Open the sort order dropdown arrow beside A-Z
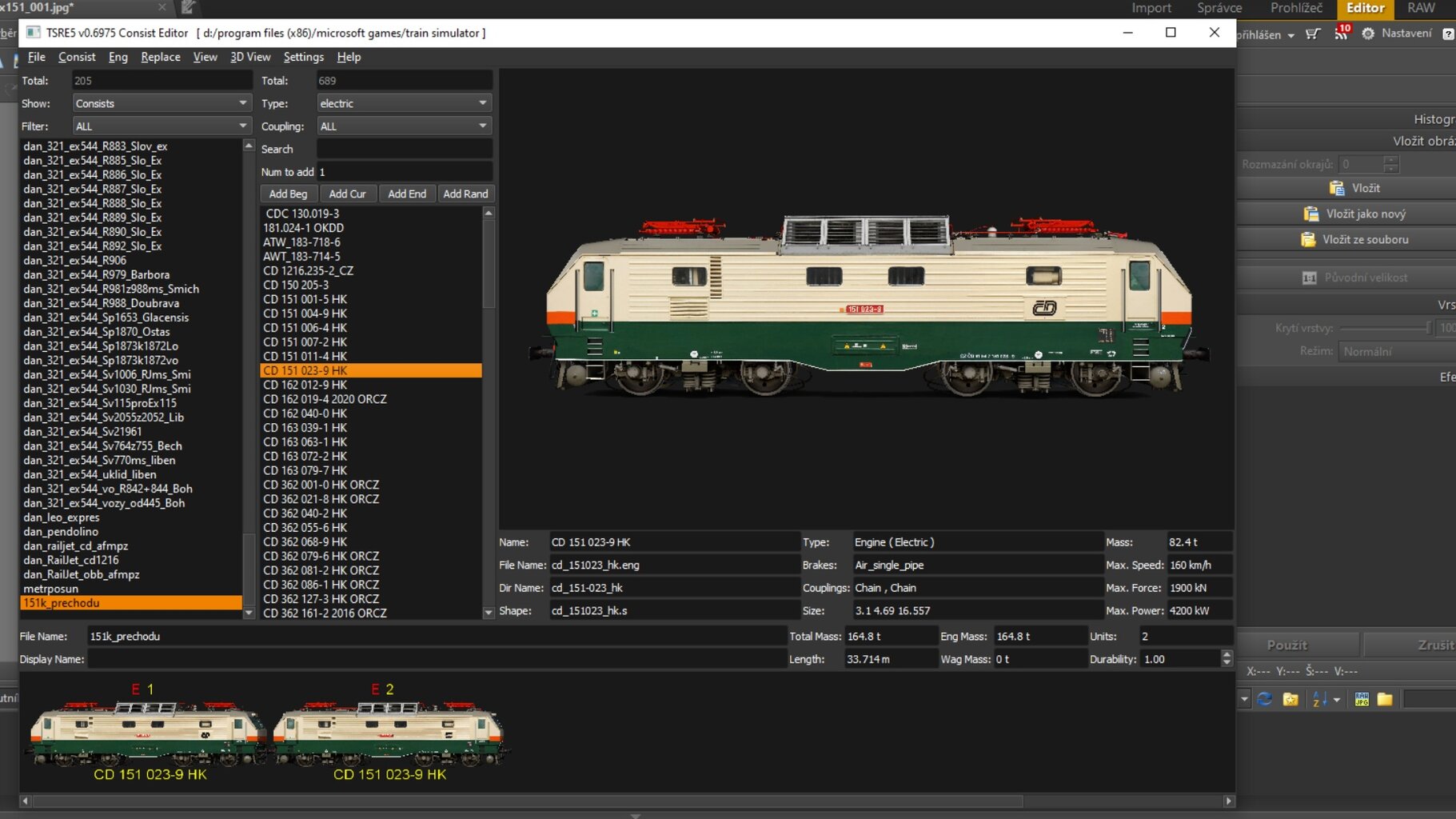The width and height of the screenshot is (1456, 819). coord(1336,700)
